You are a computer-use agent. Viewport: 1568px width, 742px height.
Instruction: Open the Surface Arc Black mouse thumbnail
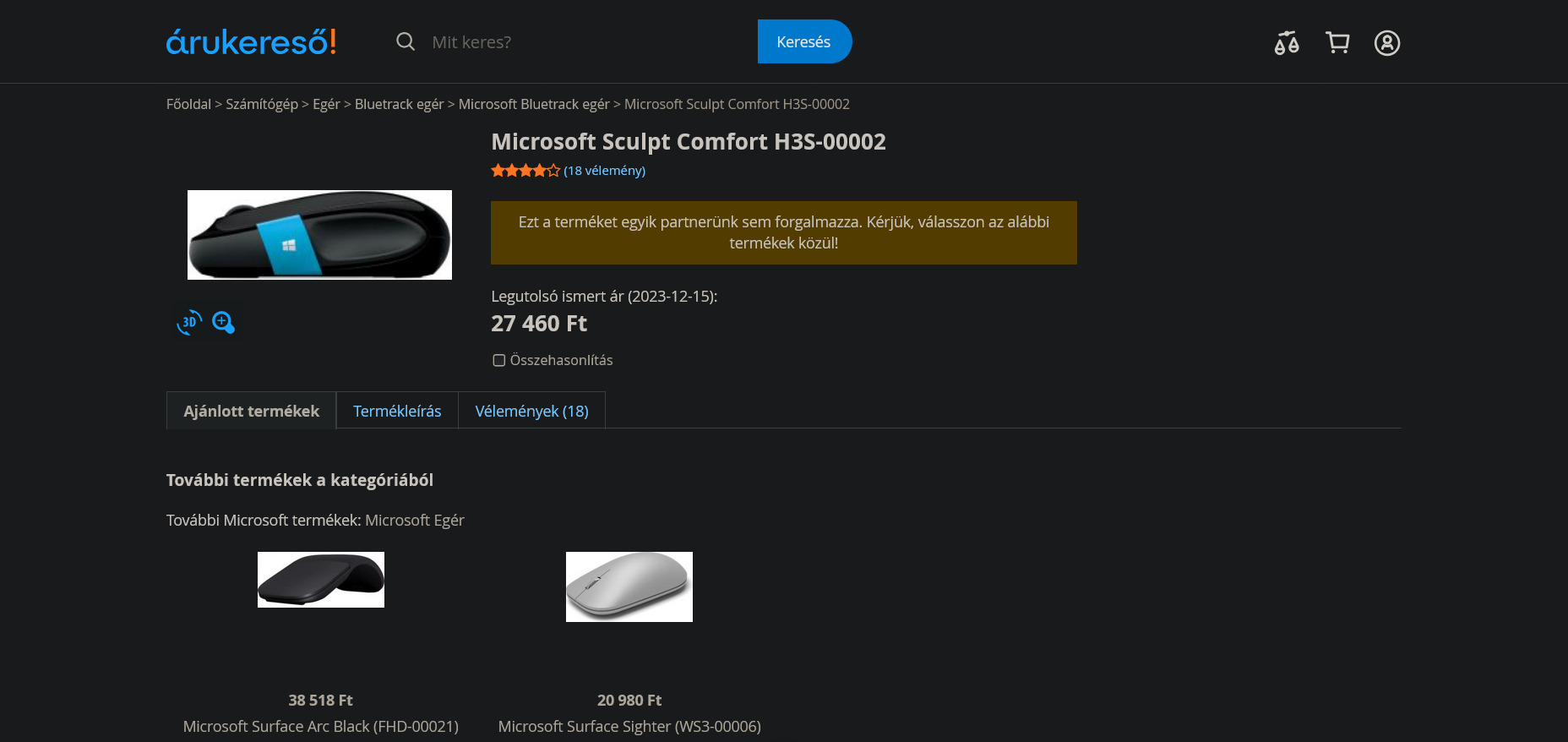(321, 580)
